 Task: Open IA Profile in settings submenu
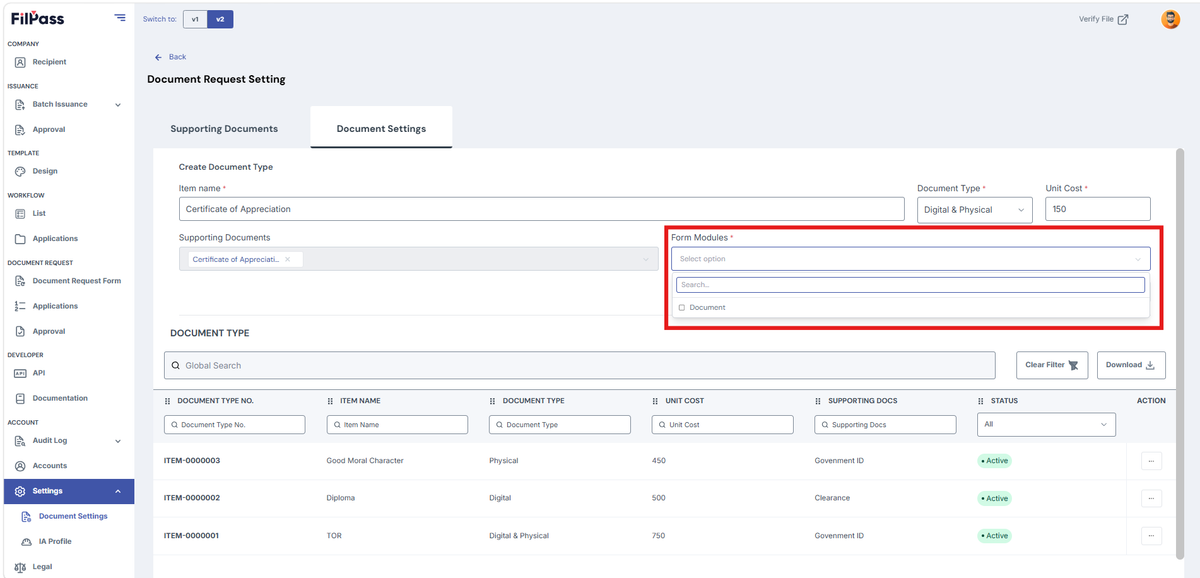tap(55, 541)
